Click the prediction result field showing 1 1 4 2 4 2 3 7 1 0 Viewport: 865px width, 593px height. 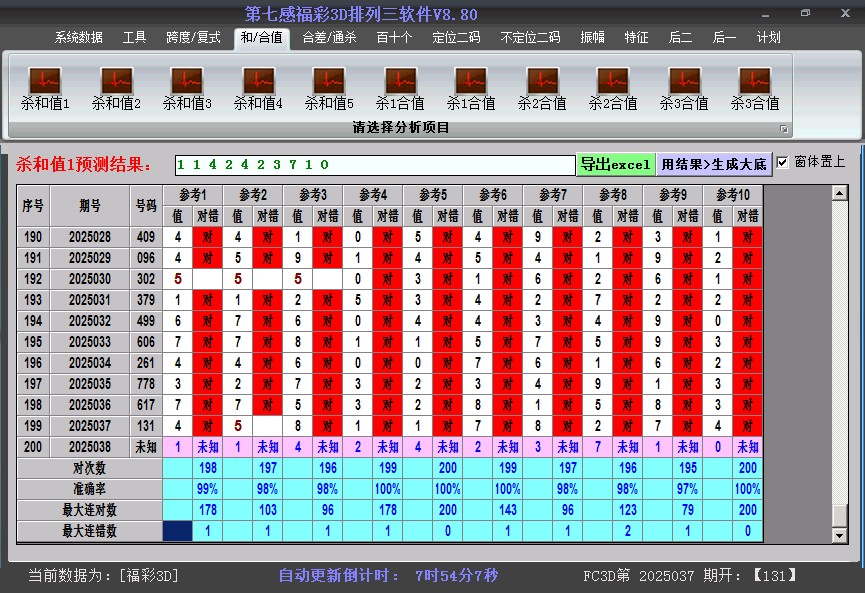coord(375,165)
